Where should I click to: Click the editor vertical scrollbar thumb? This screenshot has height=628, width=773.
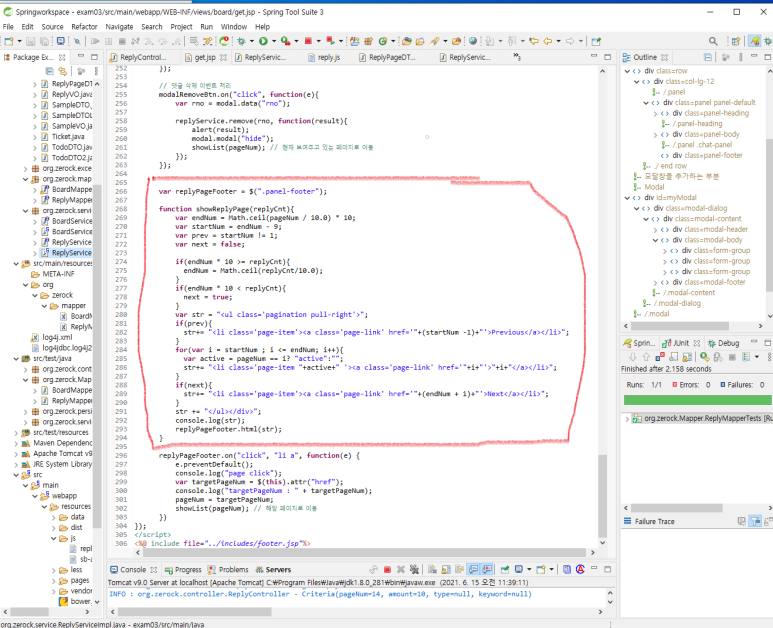(x=602, y=495)
